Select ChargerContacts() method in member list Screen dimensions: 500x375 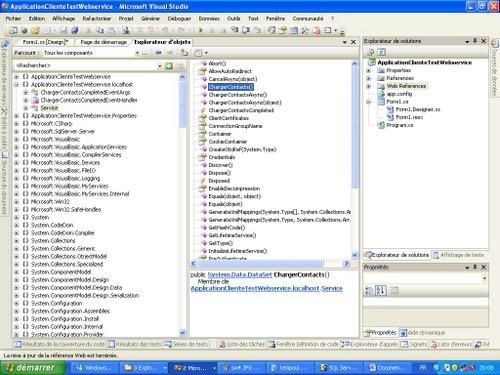coord(231,87)
